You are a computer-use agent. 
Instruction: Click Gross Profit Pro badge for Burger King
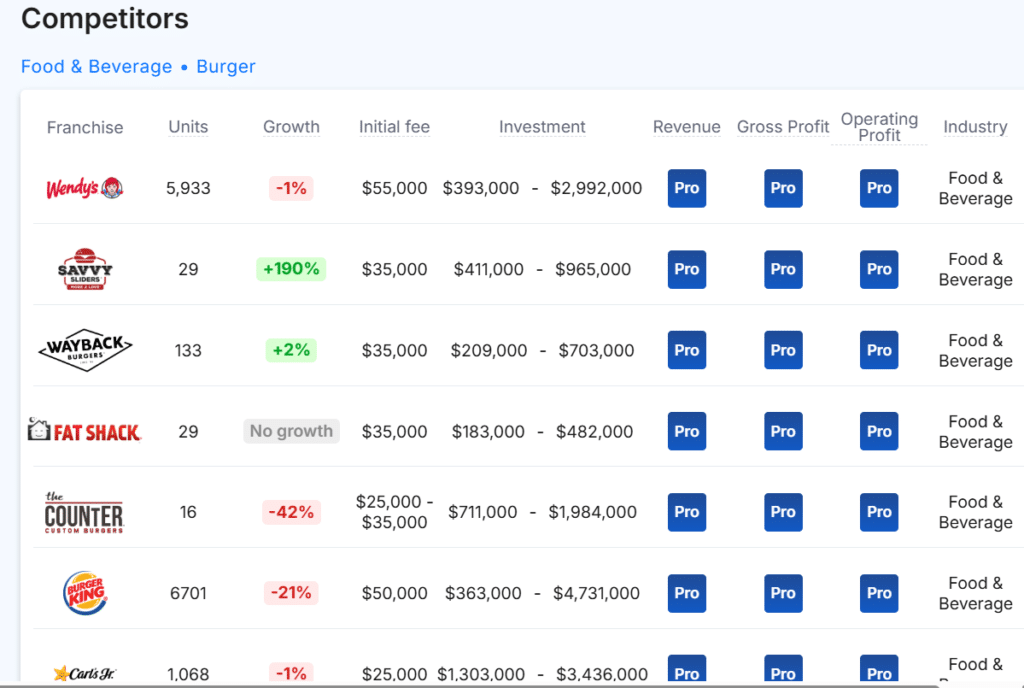783,593
